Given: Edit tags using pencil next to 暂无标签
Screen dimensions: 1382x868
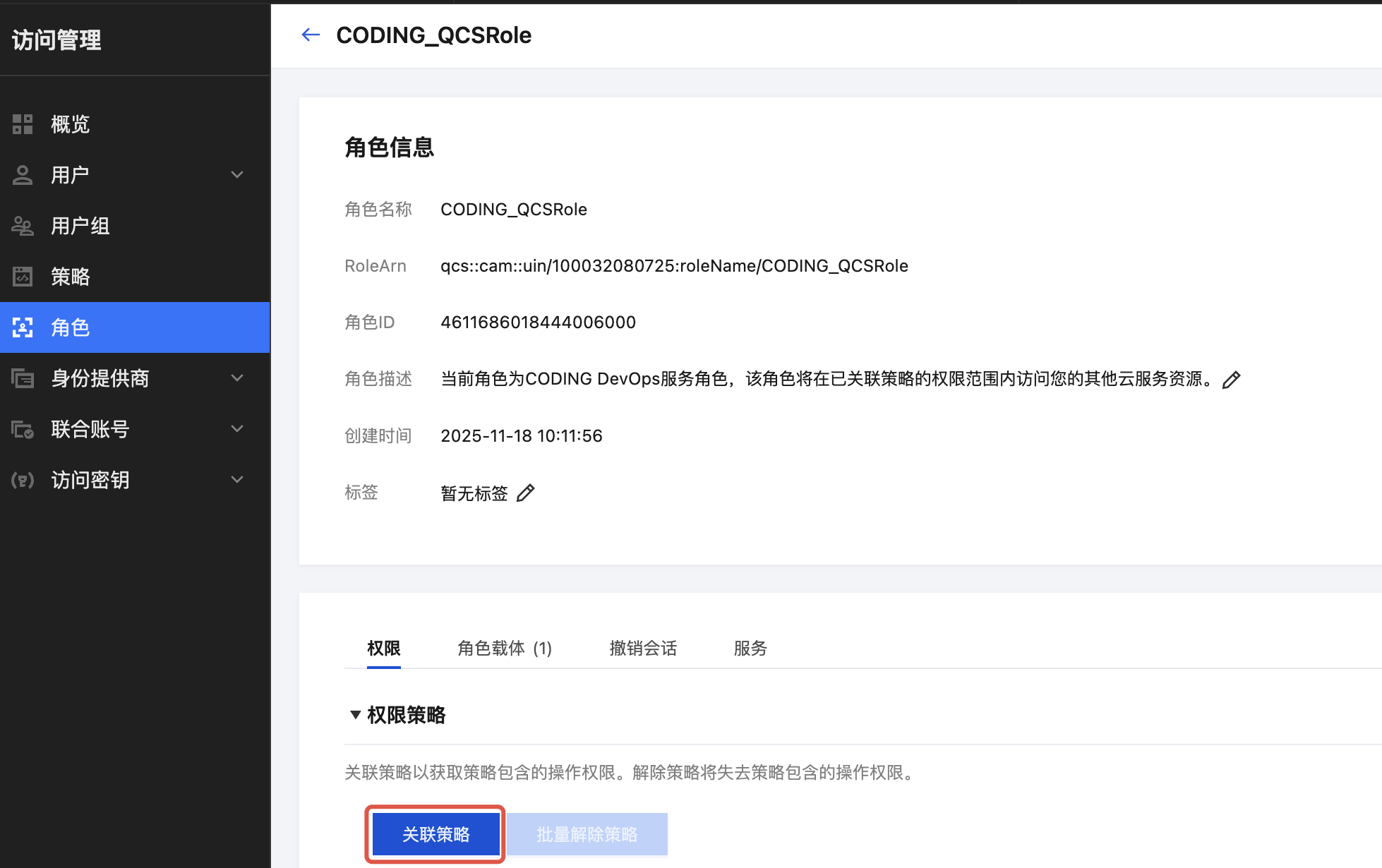Looking at the screenshot, I should [526, 493].
